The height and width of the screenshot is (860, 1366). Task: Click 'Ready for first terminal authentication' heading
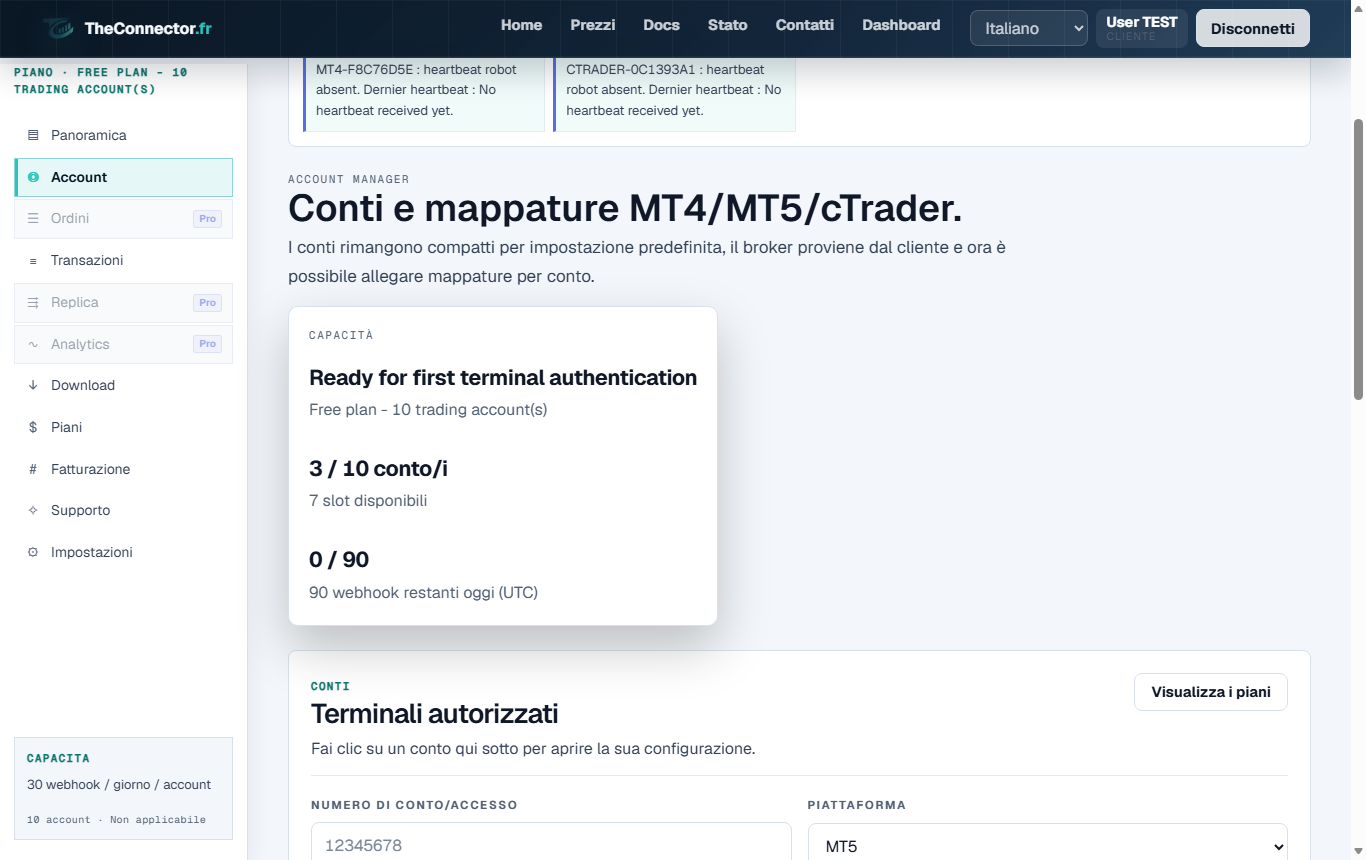(x=503, y=378)
